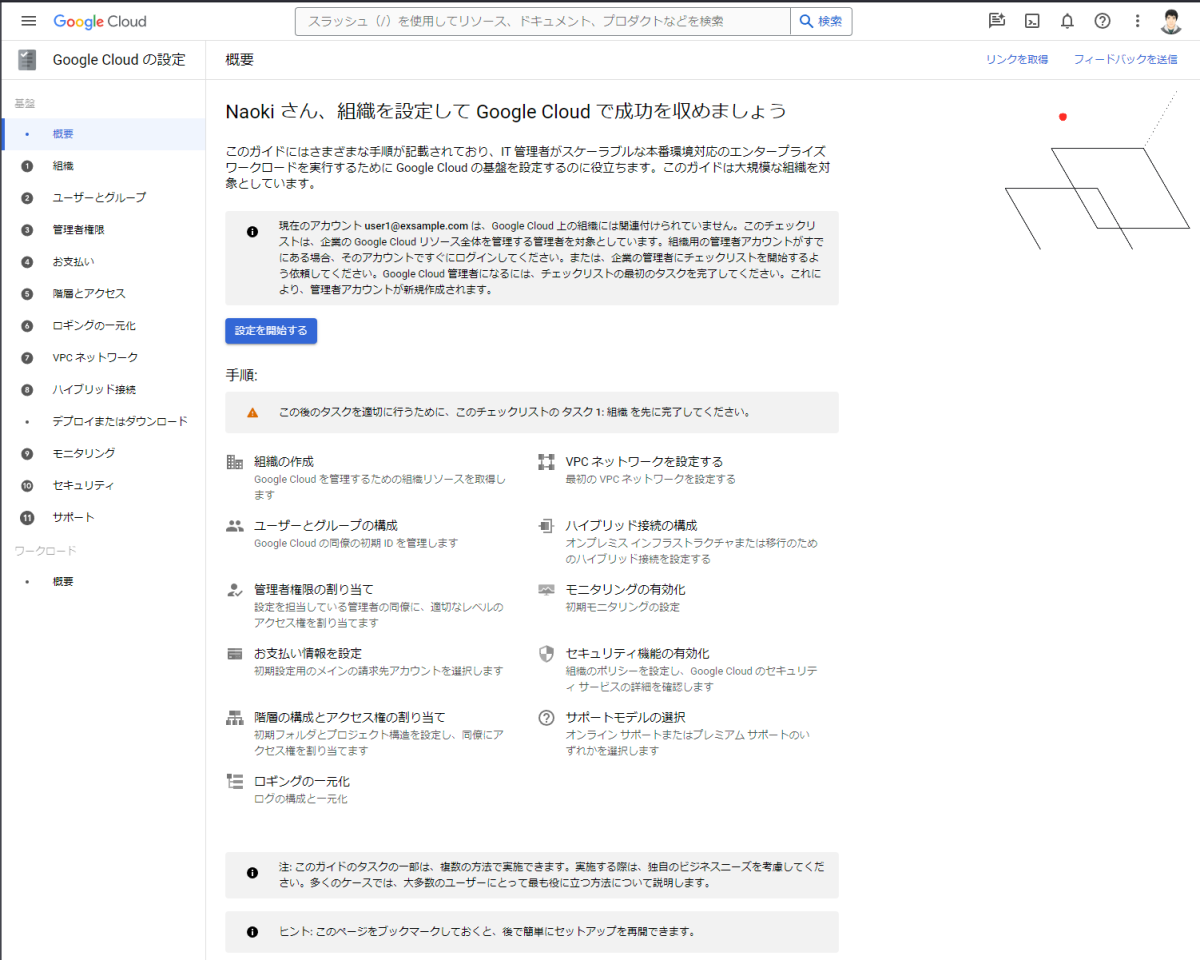The width and height of the screenshot is (1200, 960).
Task: Select 概要 under ワークロード in sidebar
Action: 103,582
